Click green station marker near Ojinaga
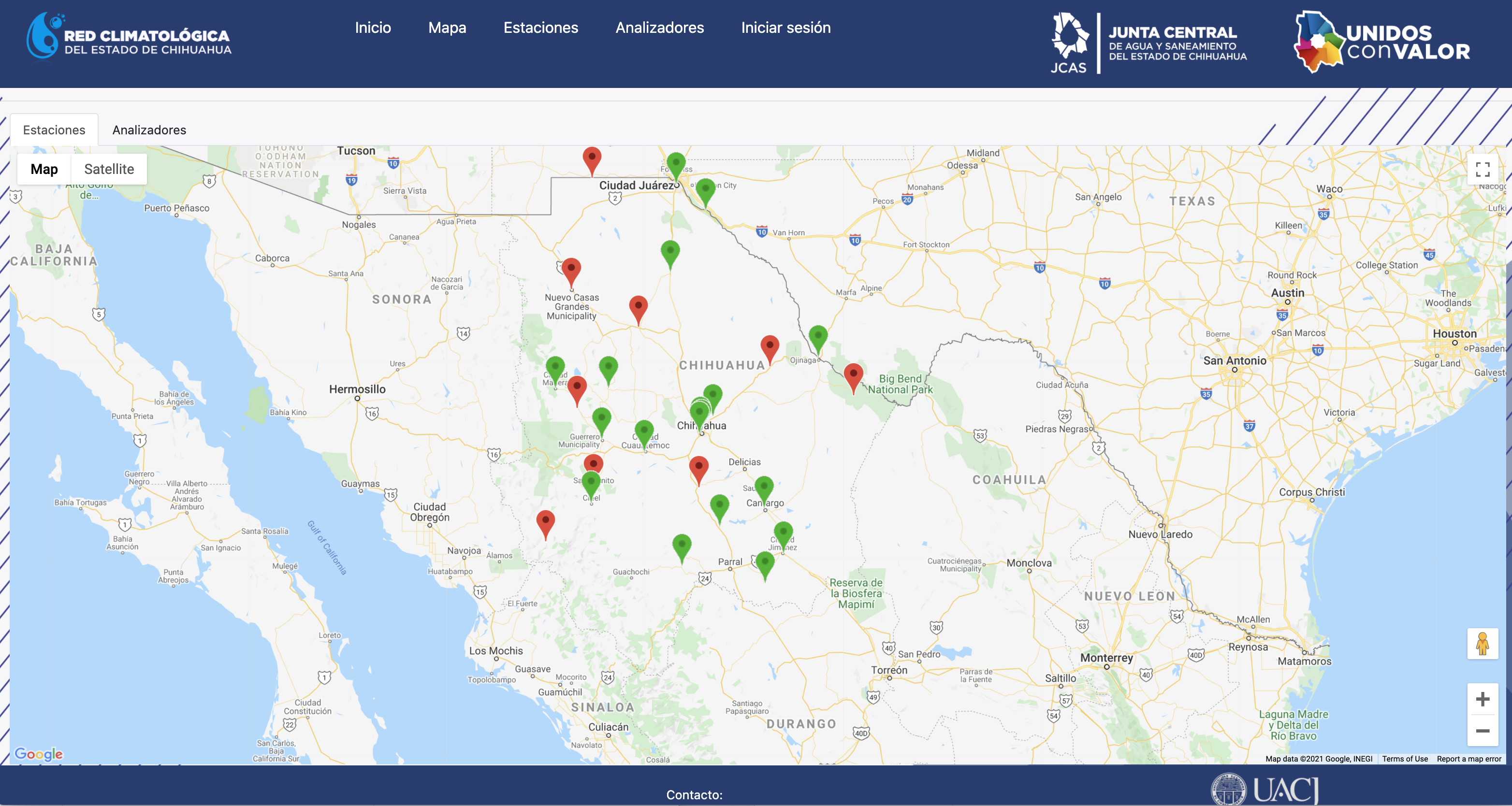 tap(818, 337)
